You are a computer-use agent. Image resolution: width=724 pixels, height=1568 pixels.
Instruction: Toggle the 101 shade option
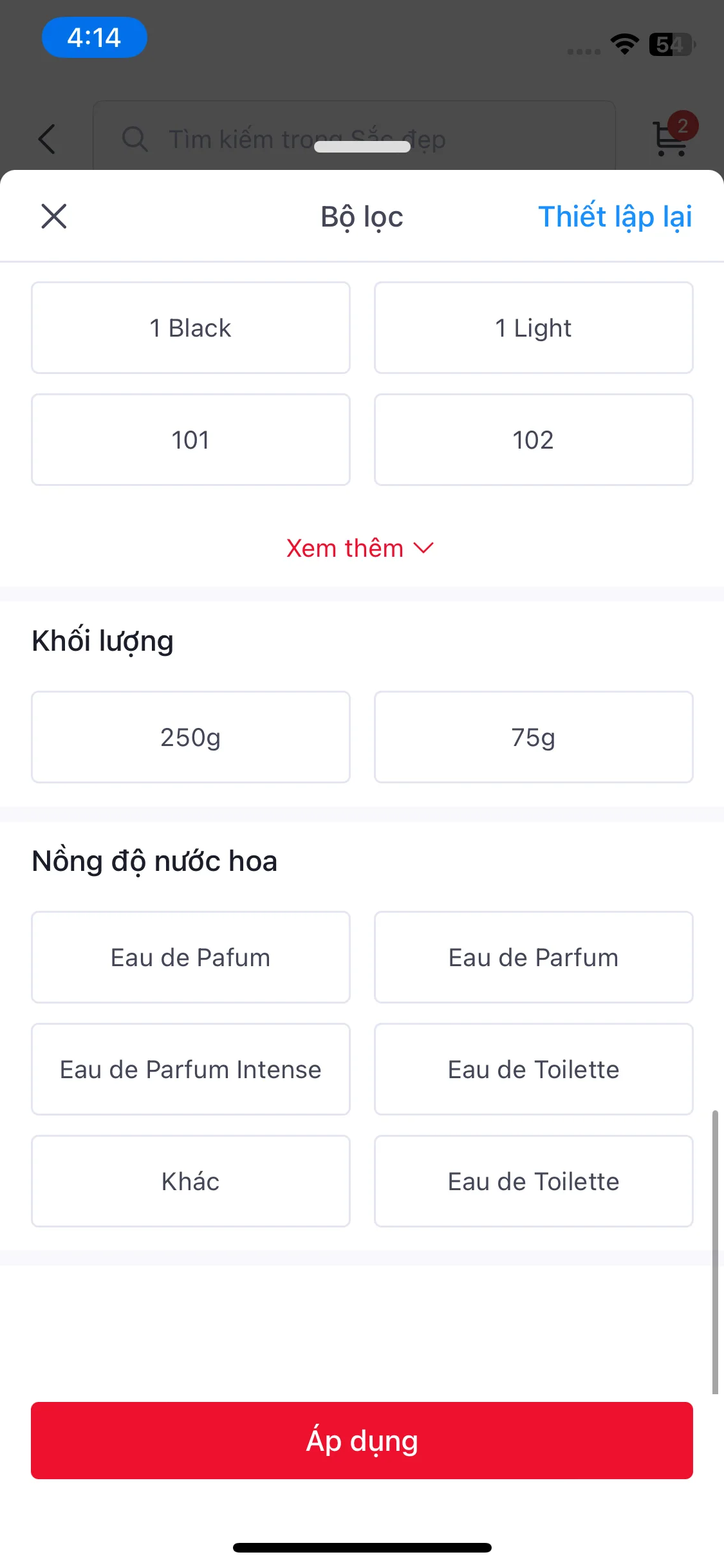pyautogui.click(x=190, y=440)
